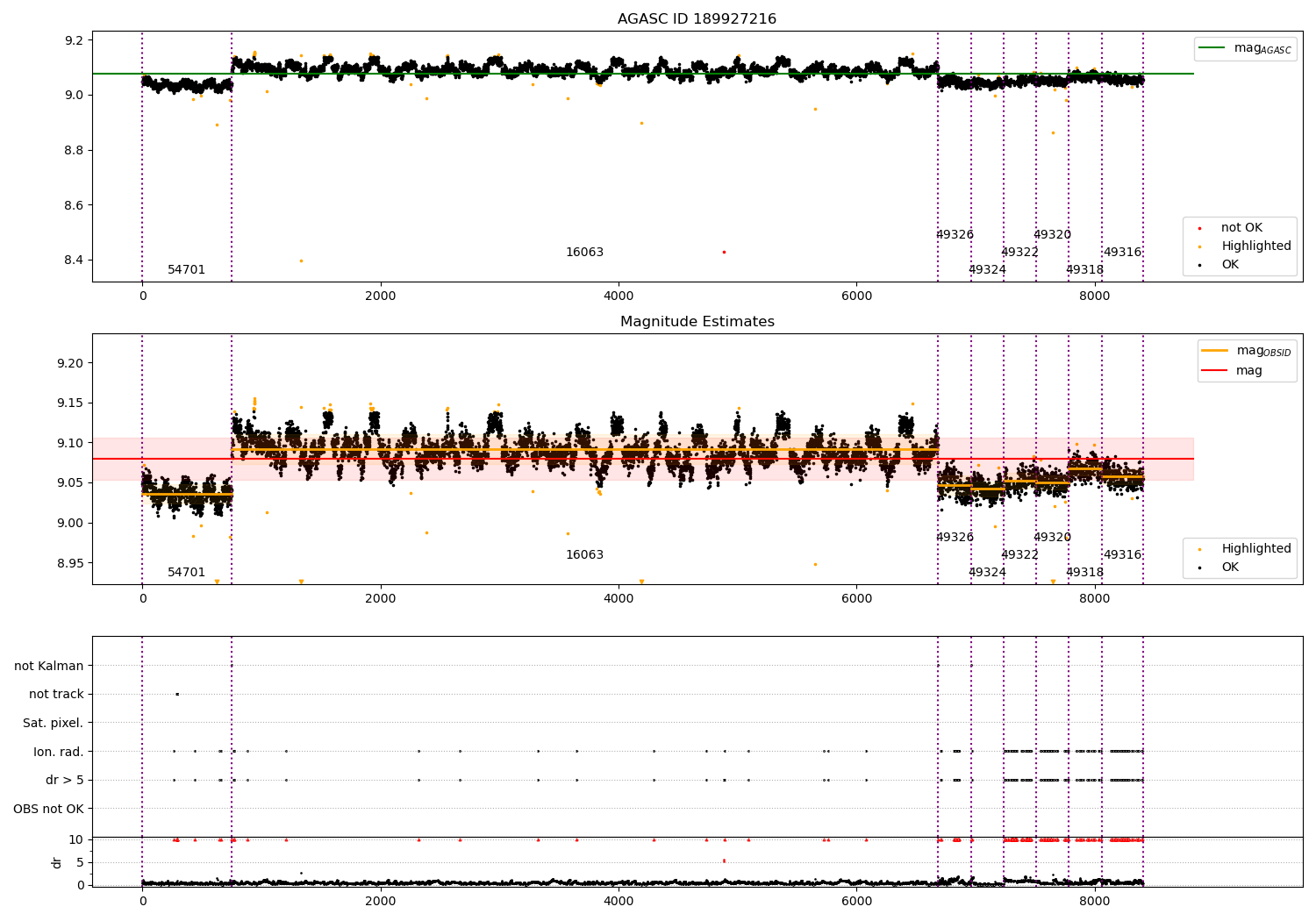Screen dimensions: 1316x921
Task: Click OBSID label 49324 in top plot
Action: click(987, 270)
